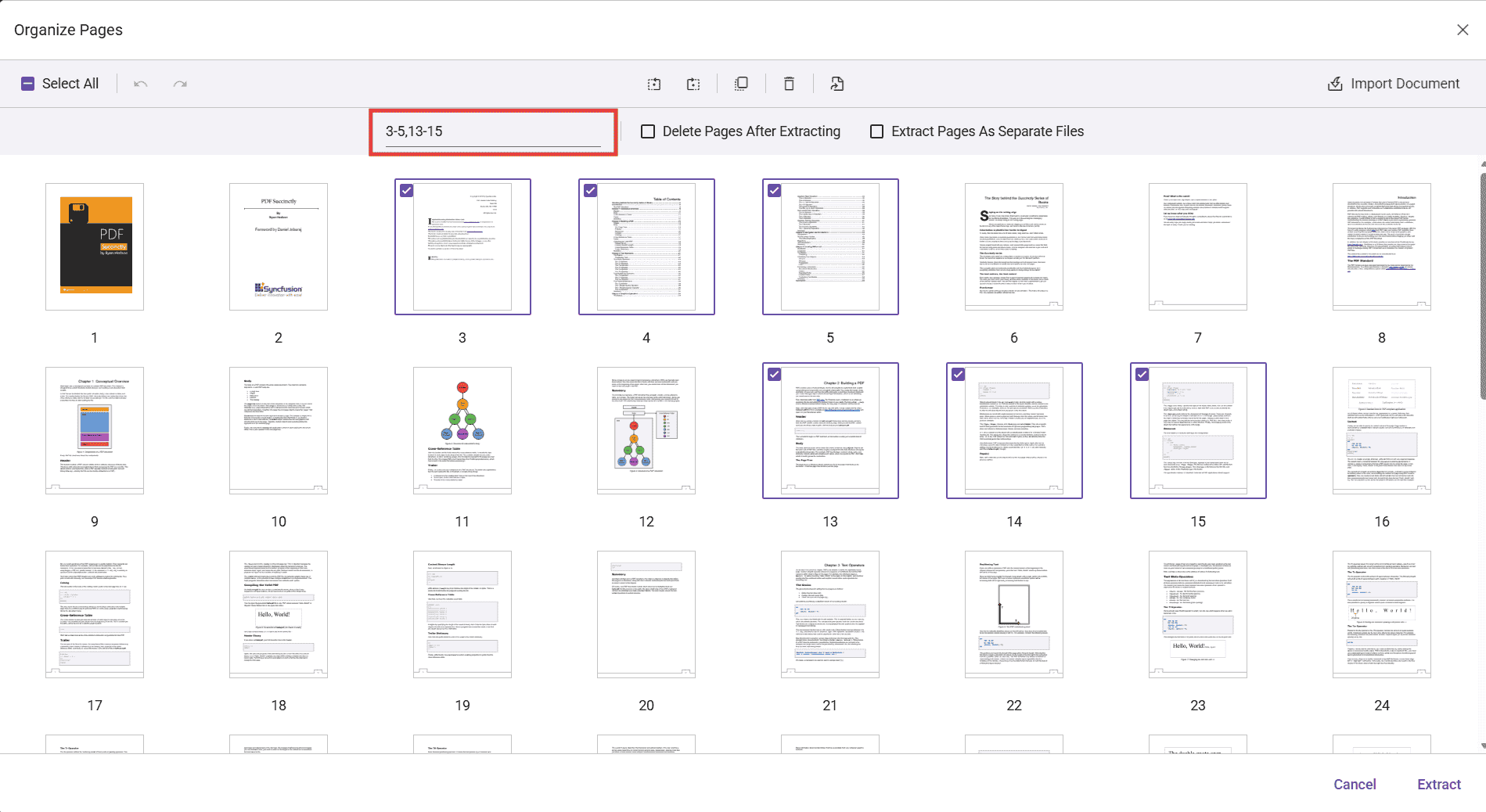Select the page 8 thumbnail
1486x812 pixels.
1381,246
